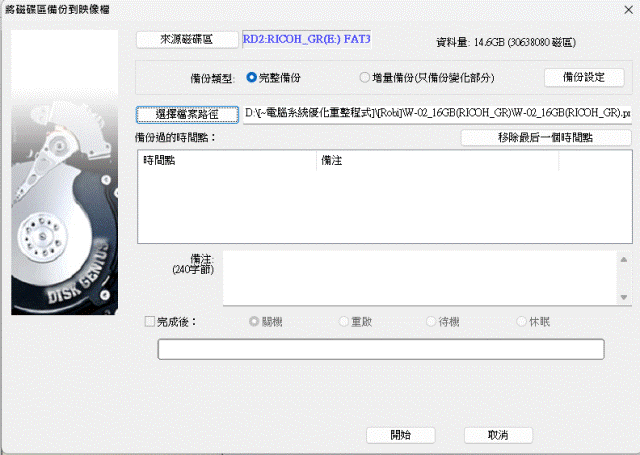640x455 pixels.
Task: Click the 來源磁碟區 source volume button
Action: [x=187, y=40]
